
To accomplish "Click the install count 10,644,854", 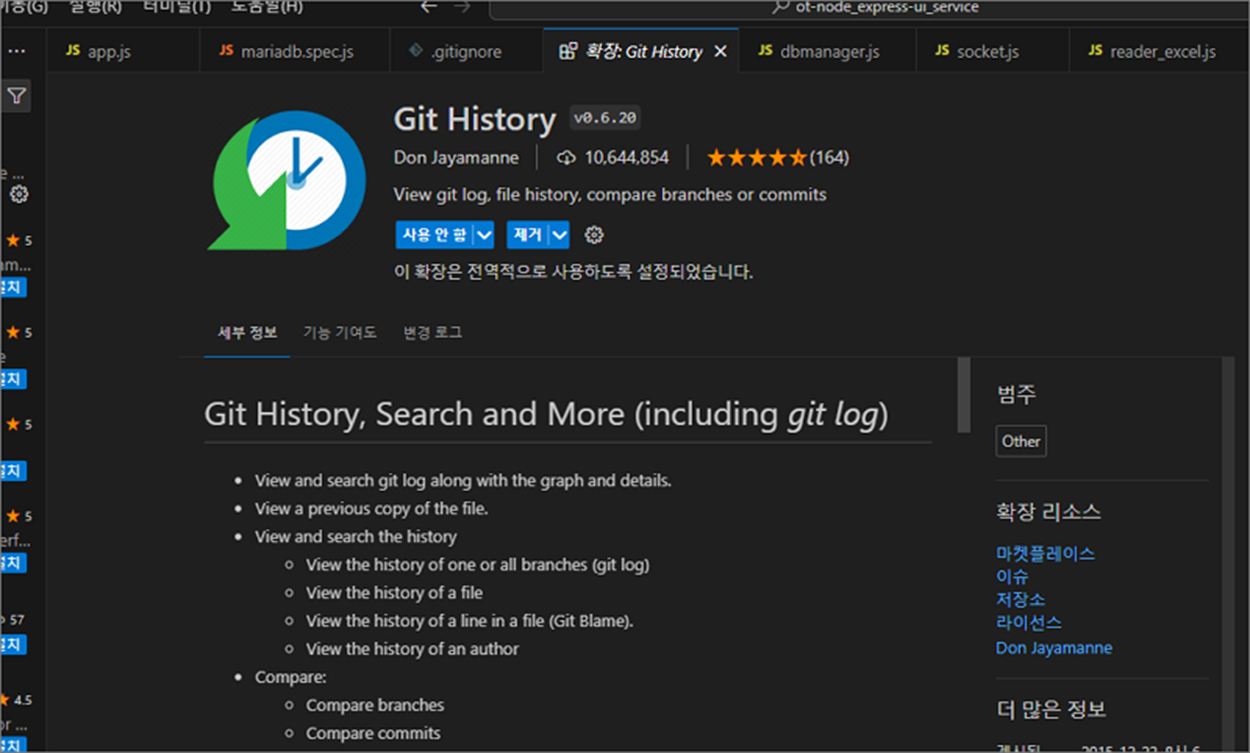I will tap(627, 157).
